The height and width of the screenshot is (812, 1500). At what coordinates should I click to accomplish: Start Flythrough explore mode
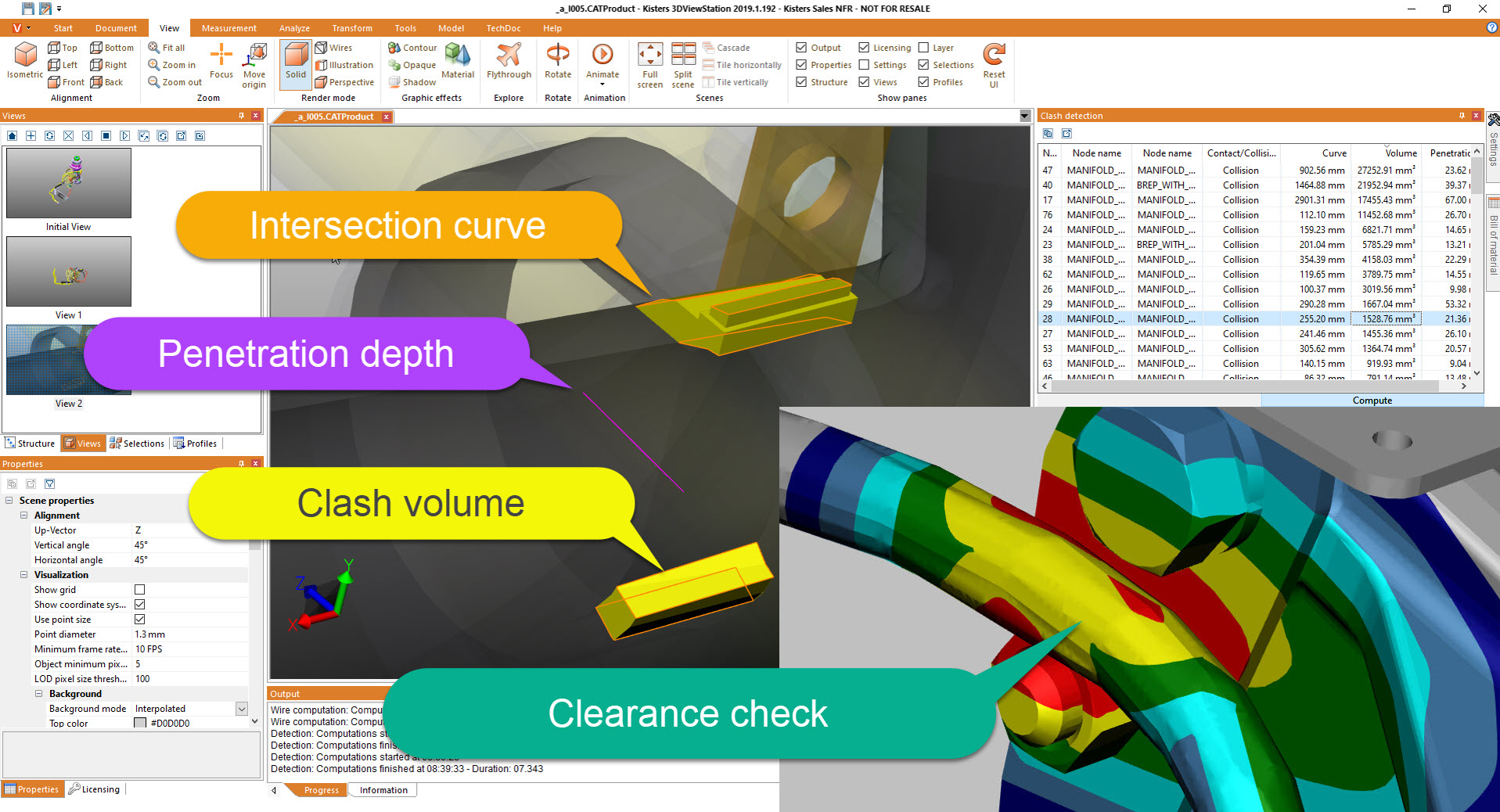(509, 61)
